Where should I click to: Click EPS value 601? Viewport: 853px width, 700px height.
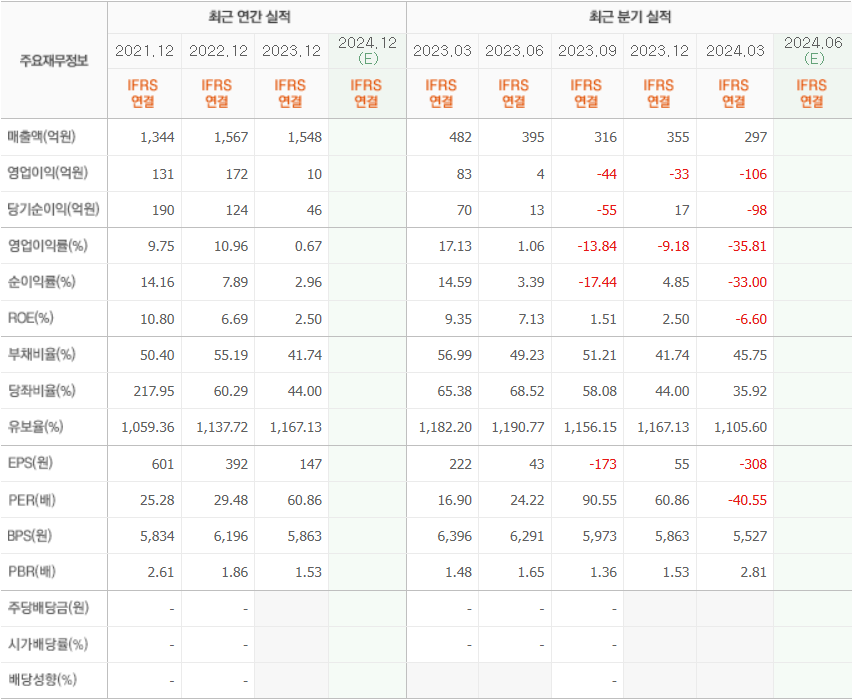point(163,464)
